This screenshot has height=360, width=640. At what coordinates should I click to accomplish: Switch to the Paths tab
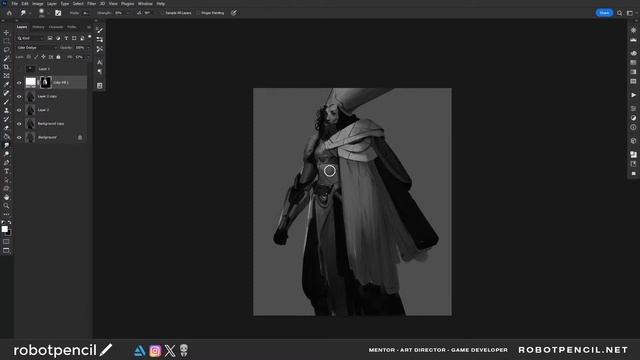click(x=72, y=27)
